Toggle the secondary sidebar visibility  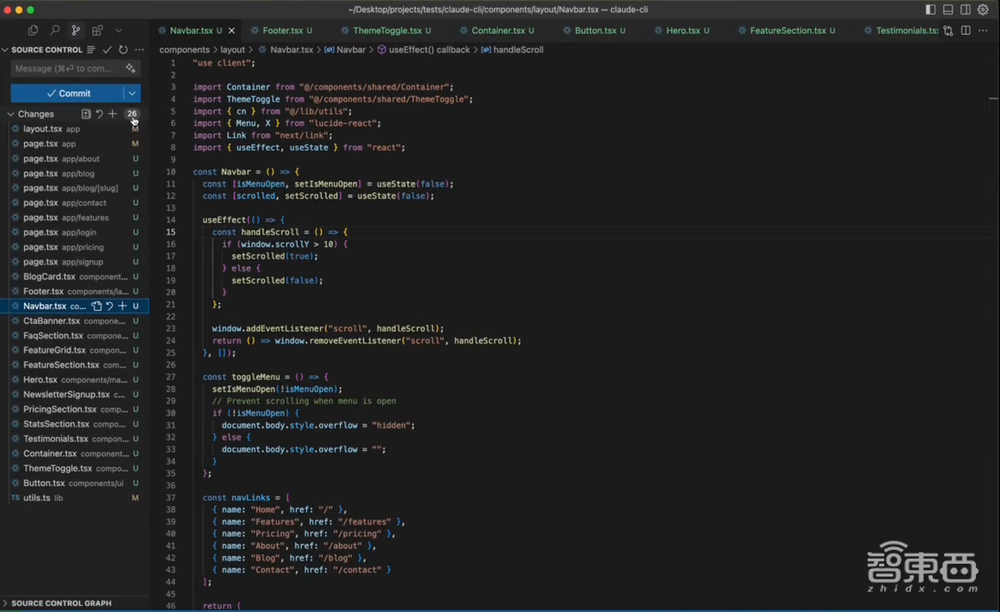966,10
